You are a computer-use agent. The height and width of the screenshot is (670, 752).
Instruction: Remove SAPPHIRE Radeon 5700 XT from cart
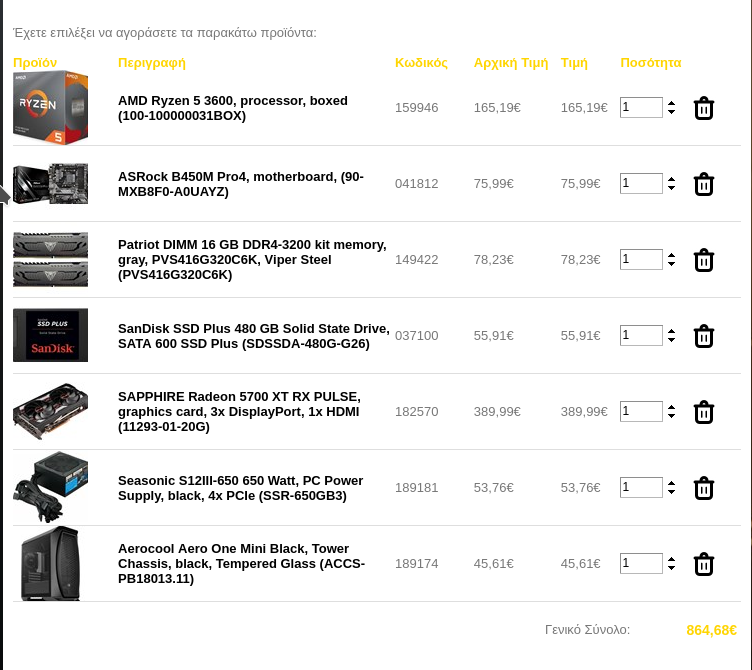tap(704, 412)
